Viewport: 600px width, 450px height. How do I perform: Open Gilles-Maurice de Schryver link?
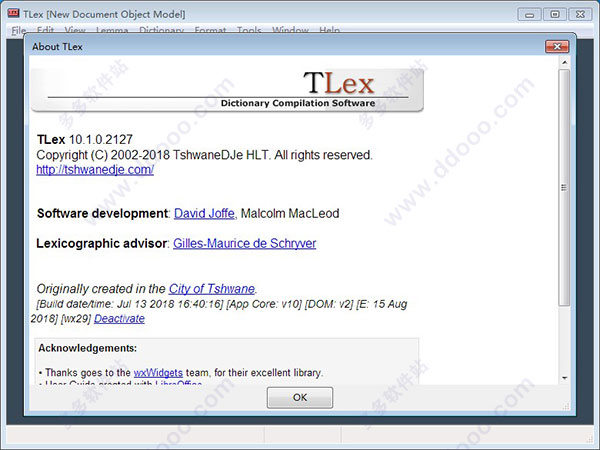[x=245, y=243]
